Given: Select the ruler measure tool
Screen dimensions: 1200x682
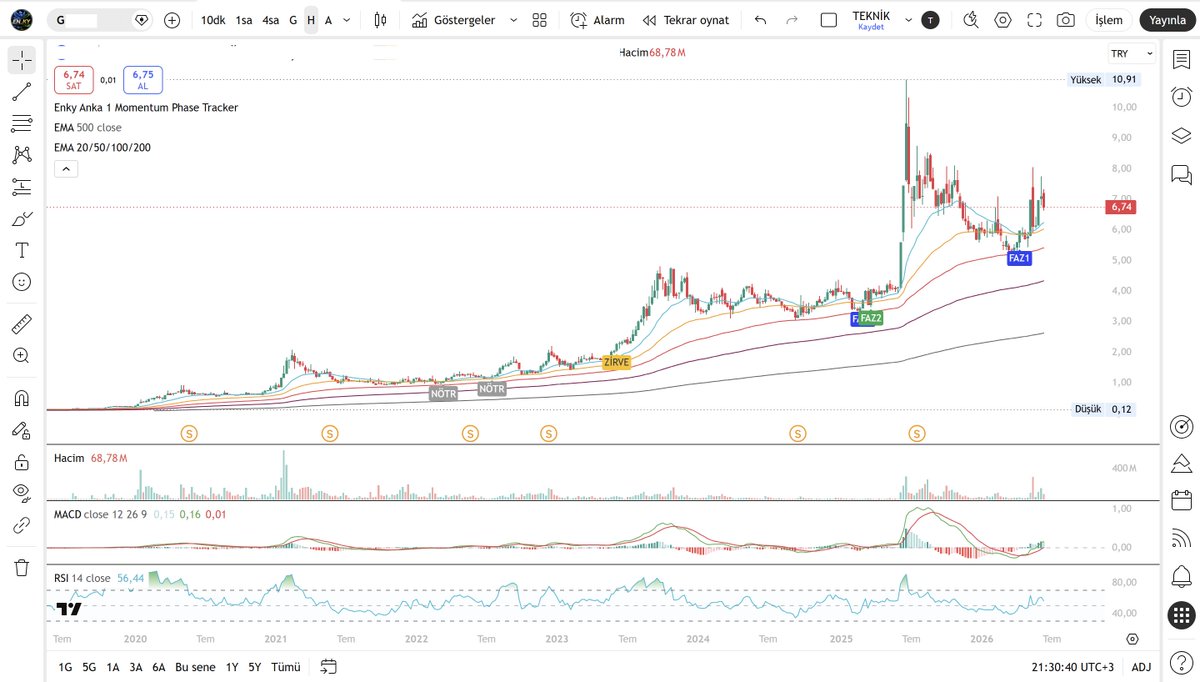Looking at the screenshot, I should [22, 324].
